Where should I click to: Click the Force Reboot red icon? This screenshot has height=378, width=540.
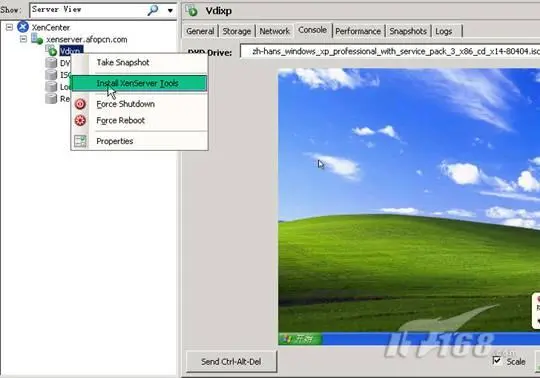[80, 120]
